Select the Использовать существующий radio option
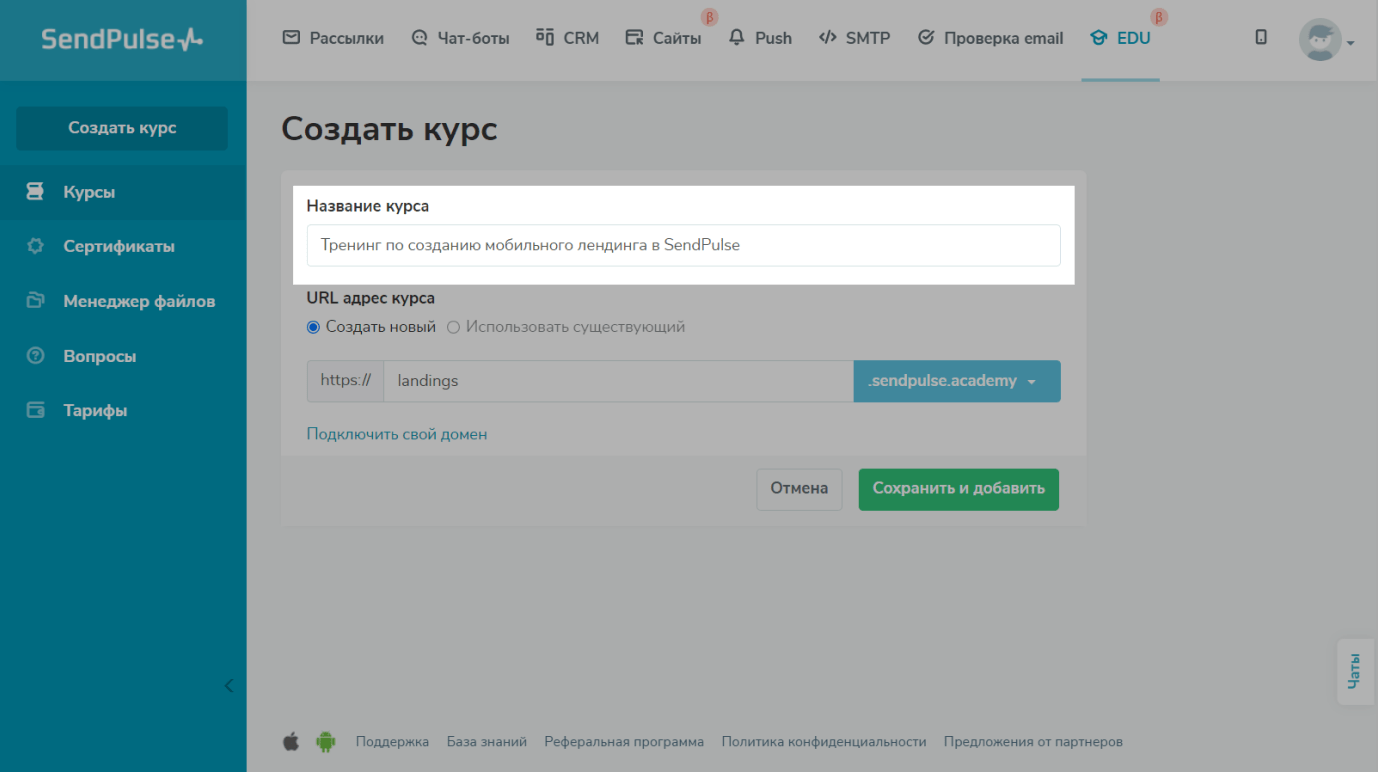Viewport: 1378px width, 772px height. (453, 327)
